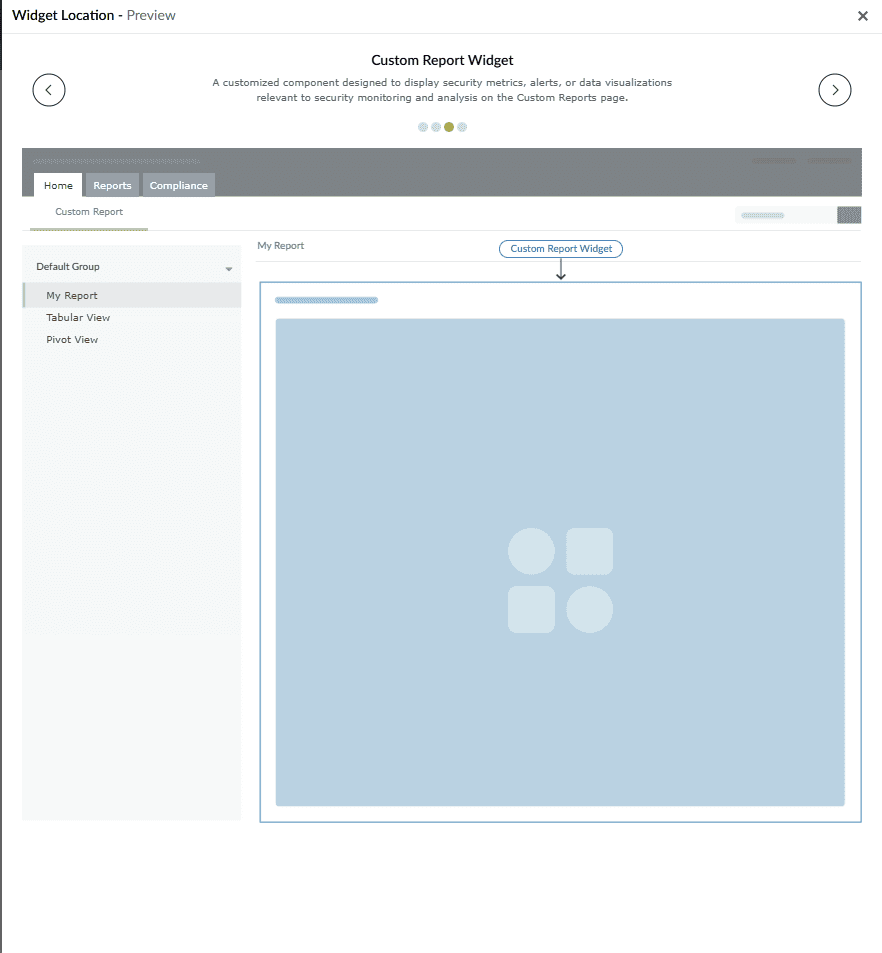Screen dimensions: 882x953
Task: Select the Home tab
Action: pyautogui.click(x=57, y=185)
